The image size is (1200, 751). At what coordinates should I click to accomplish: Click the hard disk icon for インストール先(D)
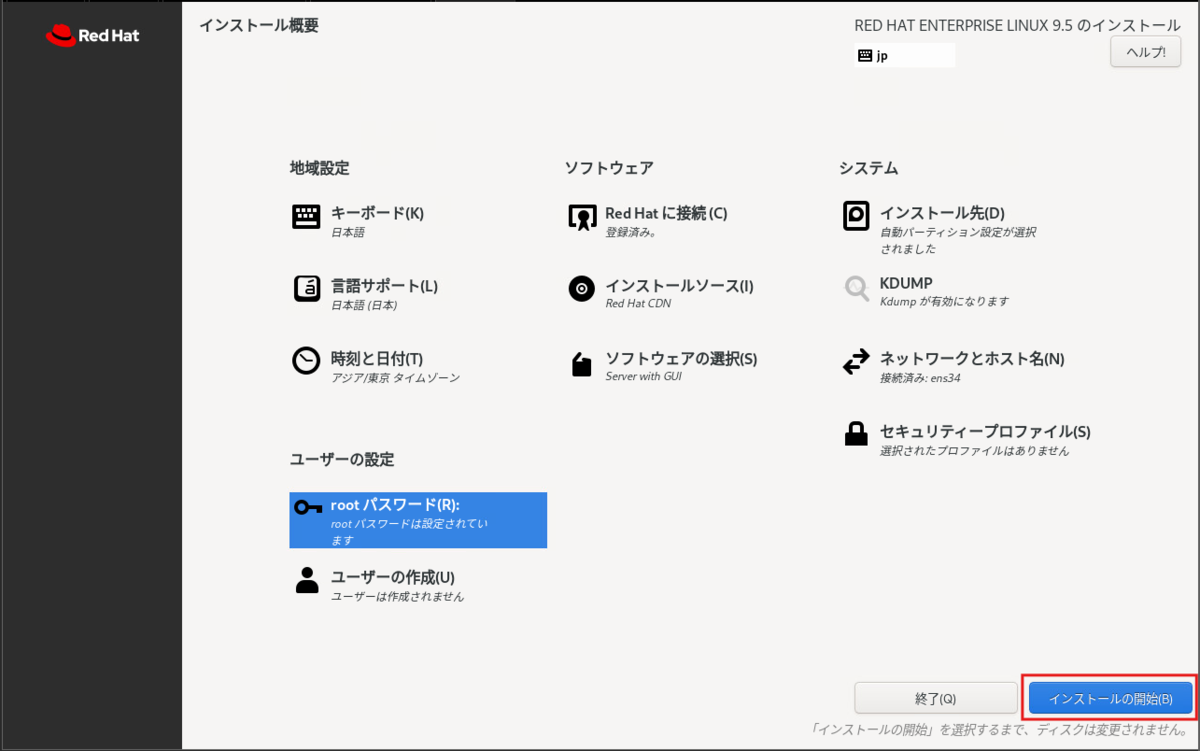tap(856, 216)
